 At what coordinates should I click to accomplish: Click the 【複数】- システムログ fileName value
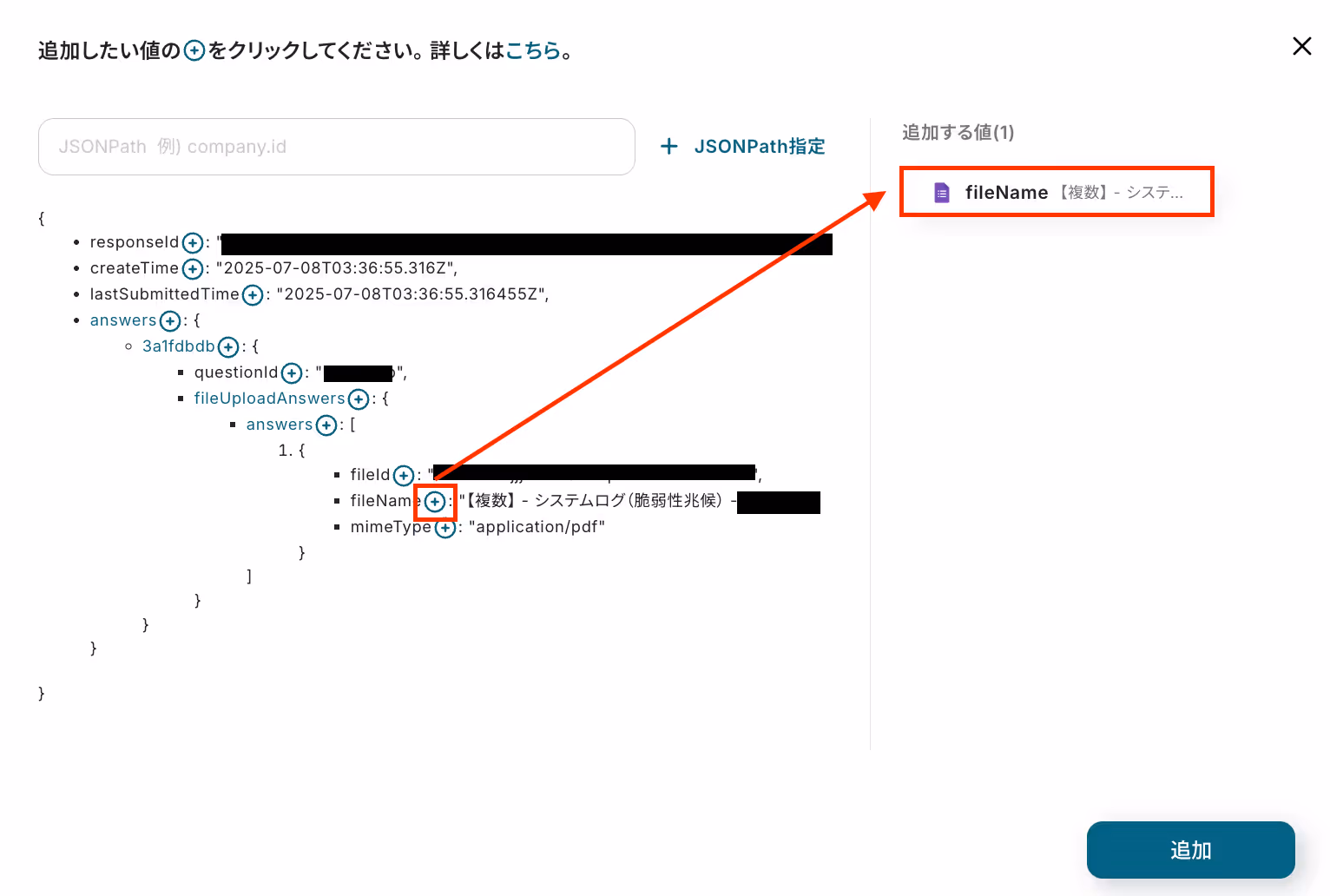pos(598,501)
